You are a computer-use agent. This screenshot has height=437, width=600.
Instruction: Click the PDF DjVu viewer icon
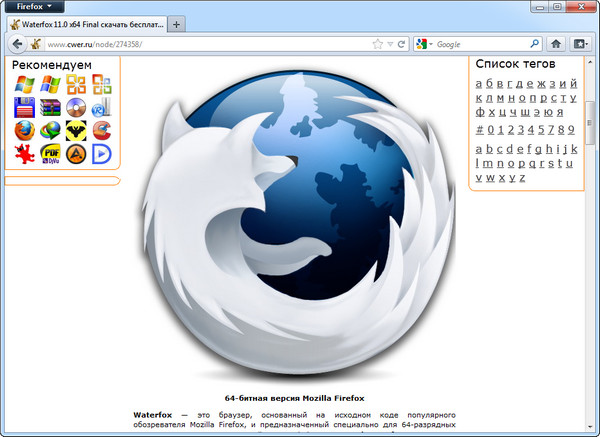50,153
